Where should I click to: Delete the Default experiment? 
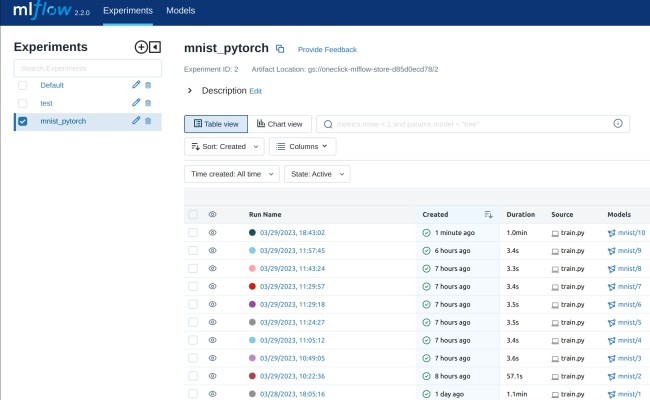148,85
